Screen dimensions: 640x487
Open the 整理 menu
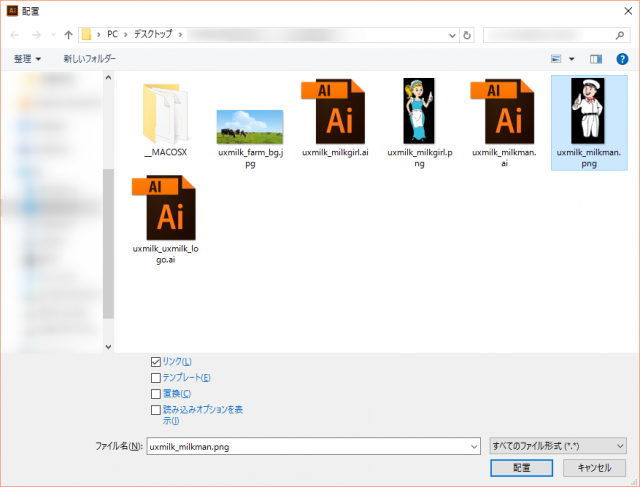tap(27, 59)
